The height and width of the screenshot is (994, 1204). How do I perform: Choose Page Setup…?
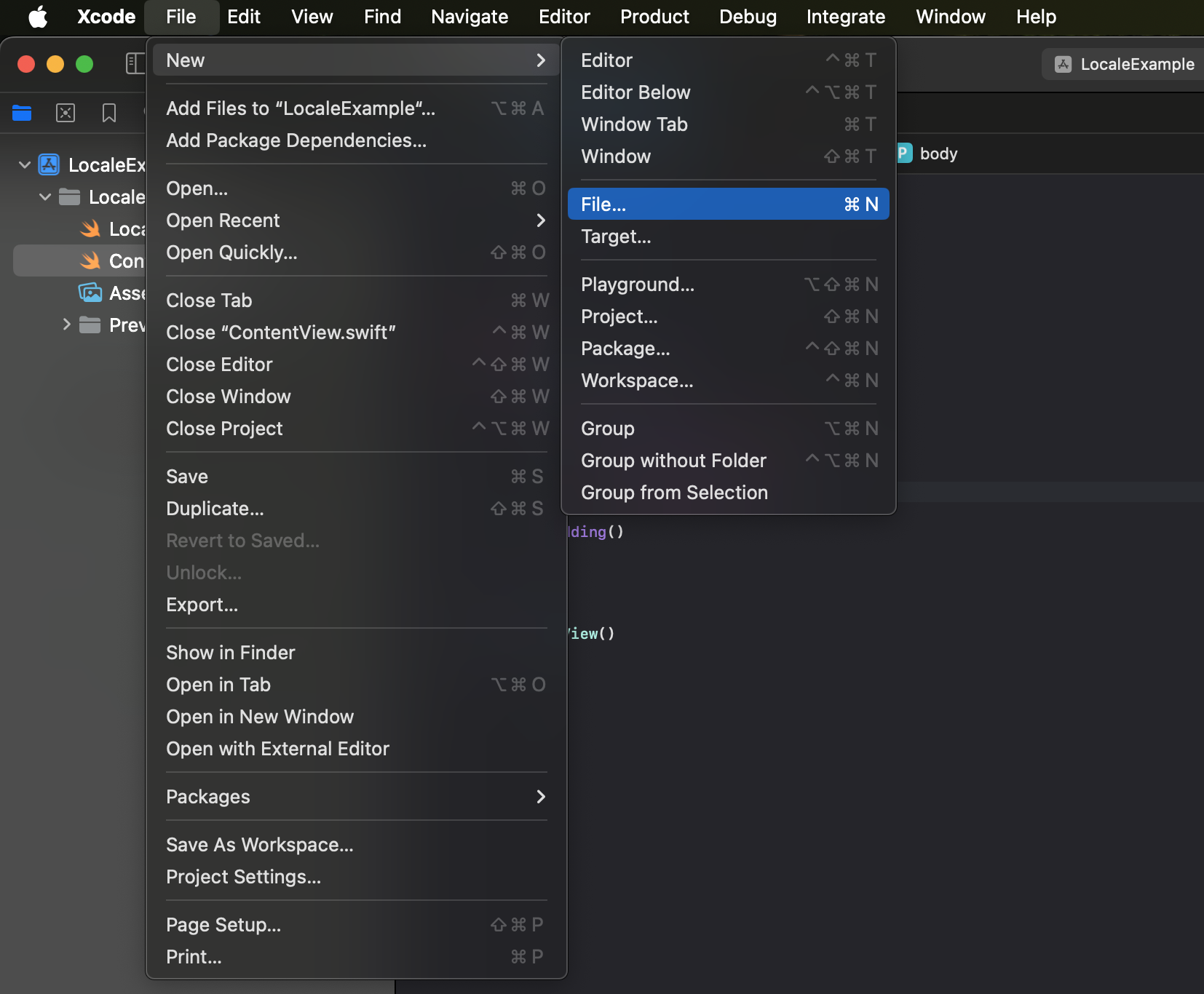pyautogui.click(x=357, y=925)
